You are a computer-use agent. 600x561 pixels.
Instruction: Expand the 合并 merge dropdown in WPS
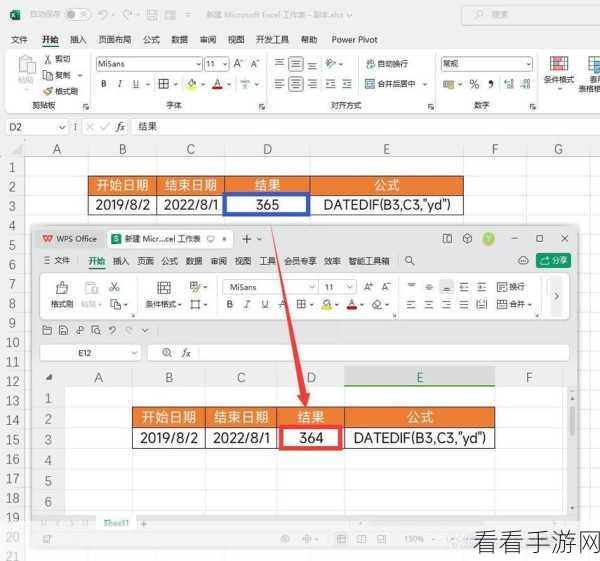point(530,305)
